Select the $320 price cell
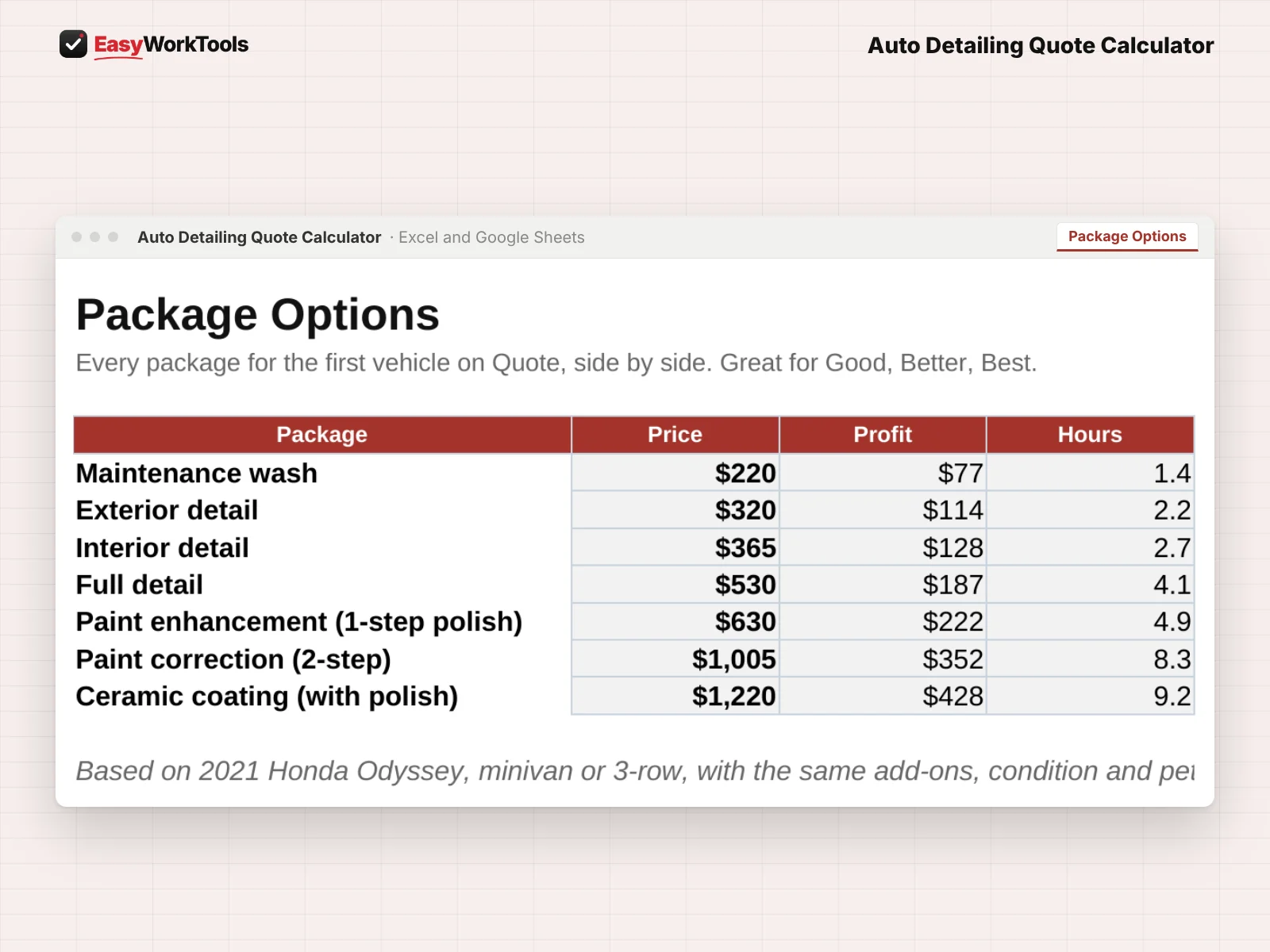The height and width of the screenshot is (952, 1270). click(675, 510)
